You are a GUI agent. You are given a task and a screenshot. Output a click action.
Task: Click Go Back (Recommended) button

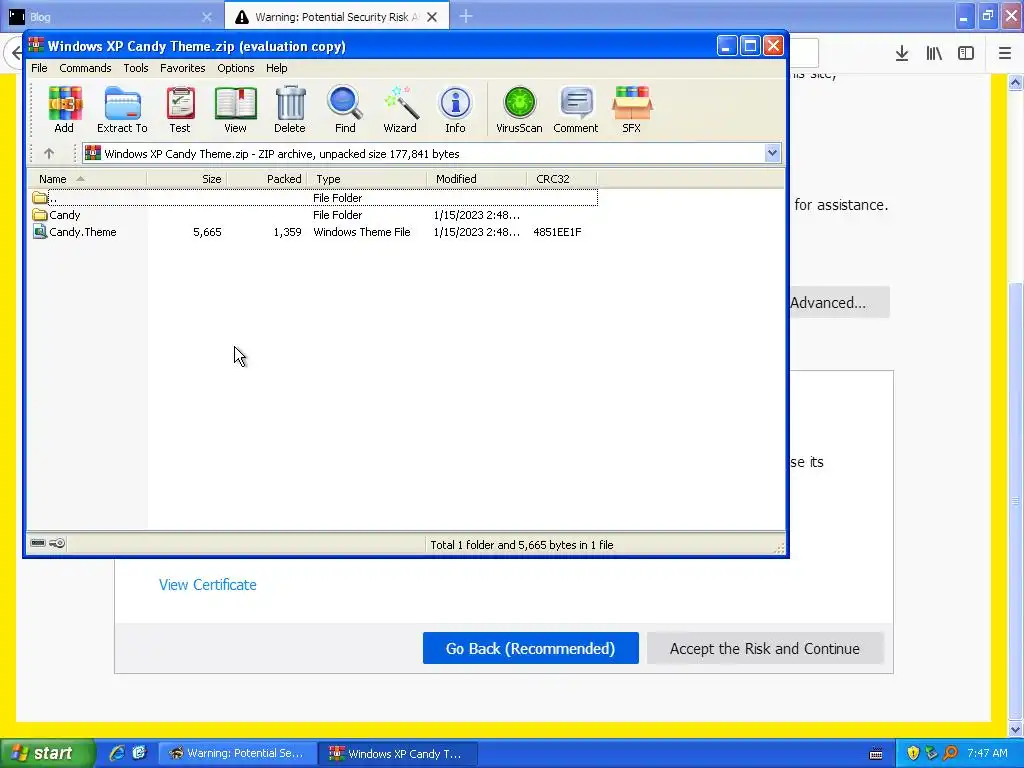pyautogui.click(x=530, y=648)
